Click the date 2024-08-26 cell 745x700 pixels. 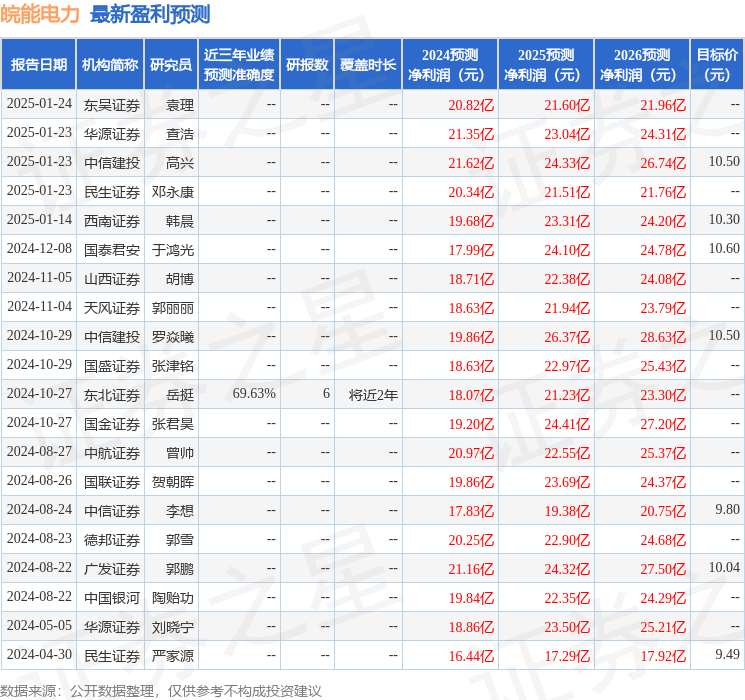coord(39,480)
